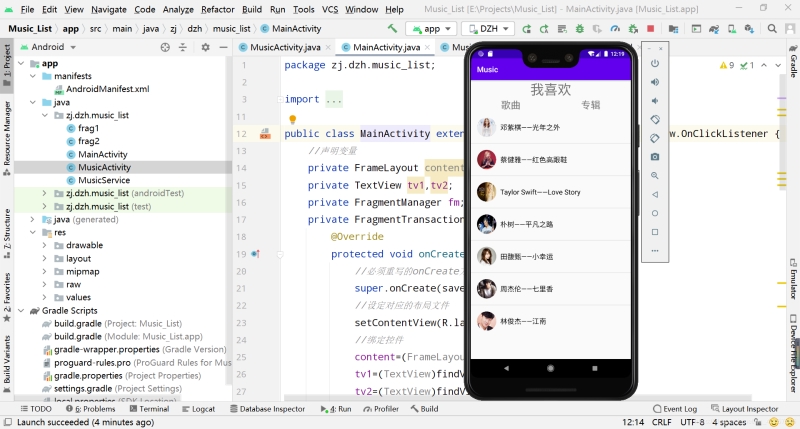Open the Logcat tool window
The height and width of the screenshot is (429, 800).
(x=197, y=409)
